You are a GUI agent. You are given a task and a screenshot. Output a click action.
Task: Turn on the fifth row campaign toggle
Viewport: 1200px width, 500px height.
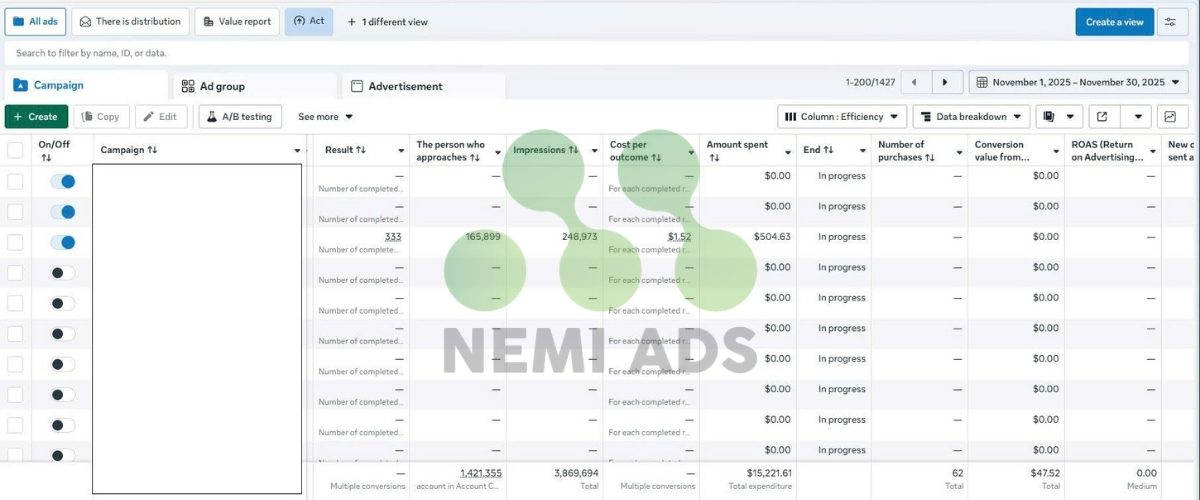(x=62, y=303)
